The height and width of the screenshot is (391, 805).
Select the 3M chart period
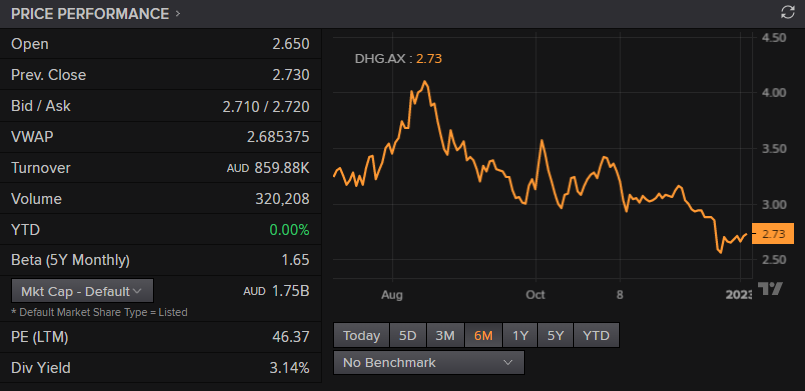tap(445, 336)
